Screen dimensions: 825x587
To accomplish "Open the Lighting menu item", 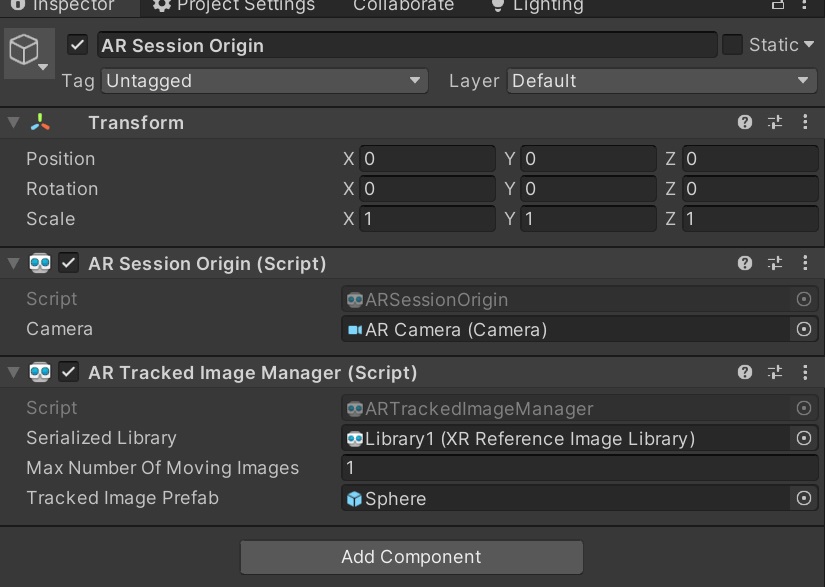I will coord(536,7).
